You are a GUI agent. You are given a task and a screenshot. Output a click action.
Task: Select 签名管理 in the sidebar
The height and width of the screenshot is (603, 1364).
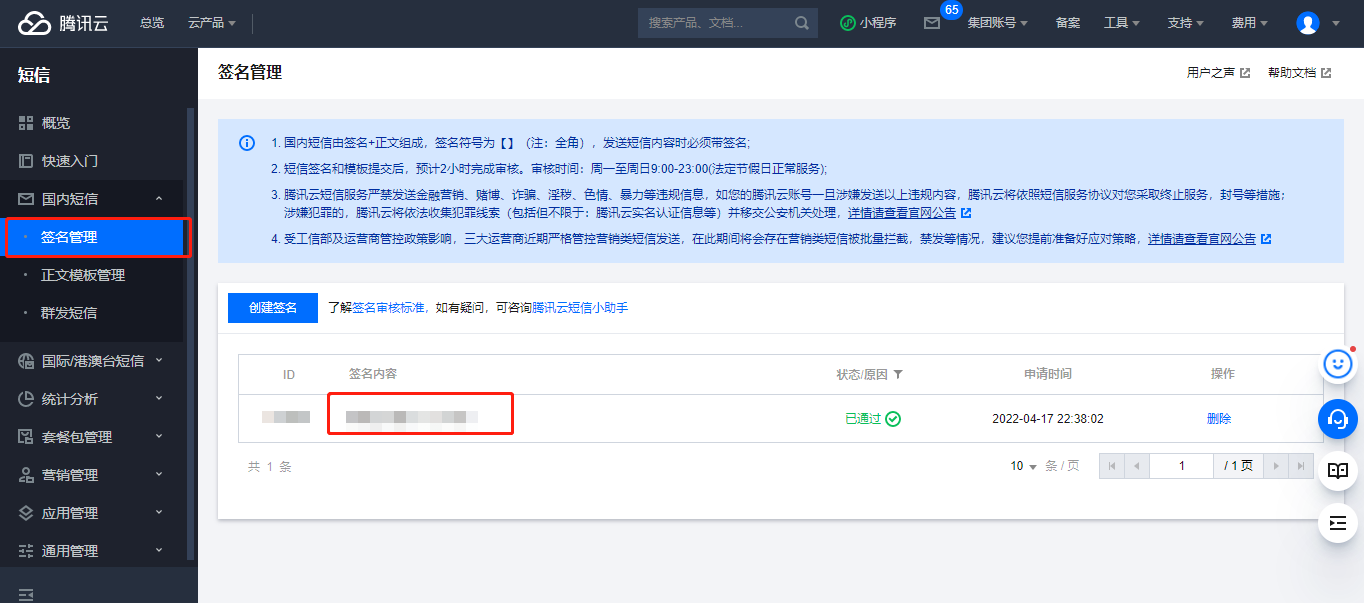tap(94, 237)
